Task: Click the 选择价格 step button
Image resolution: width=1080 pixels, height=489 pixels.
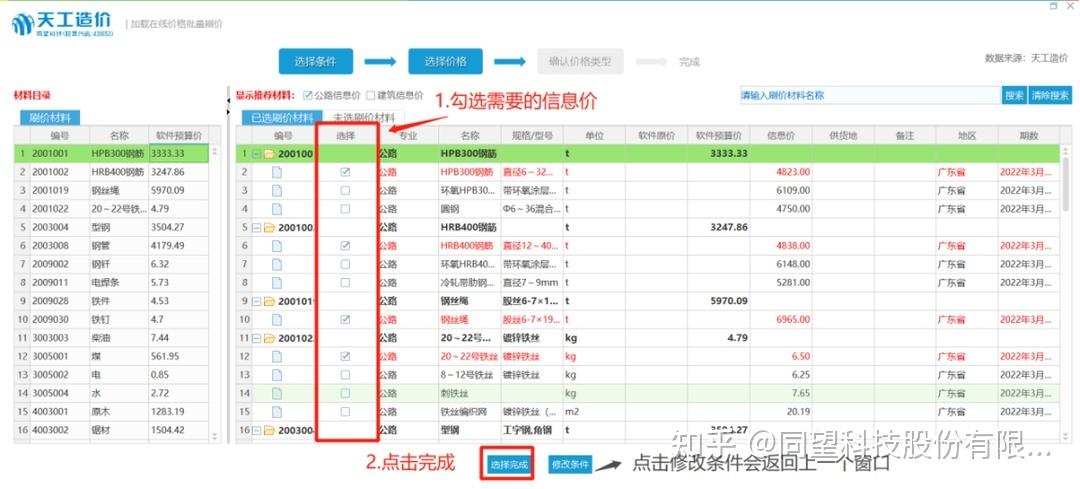Action: (x=445, y=61)
